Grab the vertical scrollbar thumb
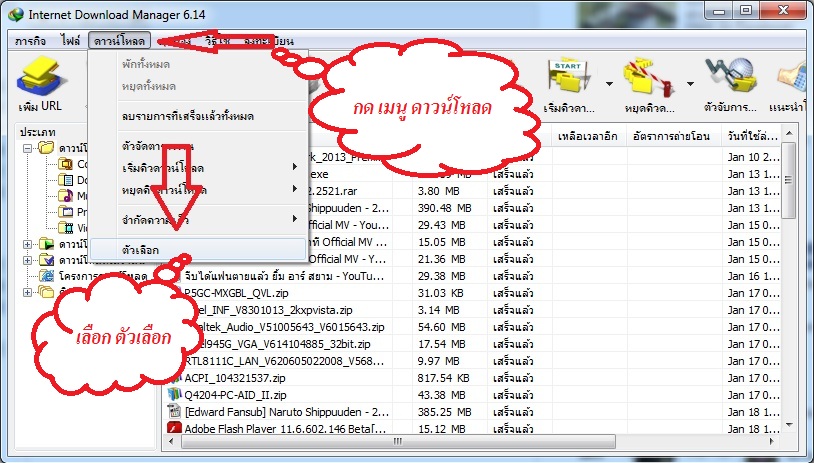The image size is (814, 463). point(789,180)
